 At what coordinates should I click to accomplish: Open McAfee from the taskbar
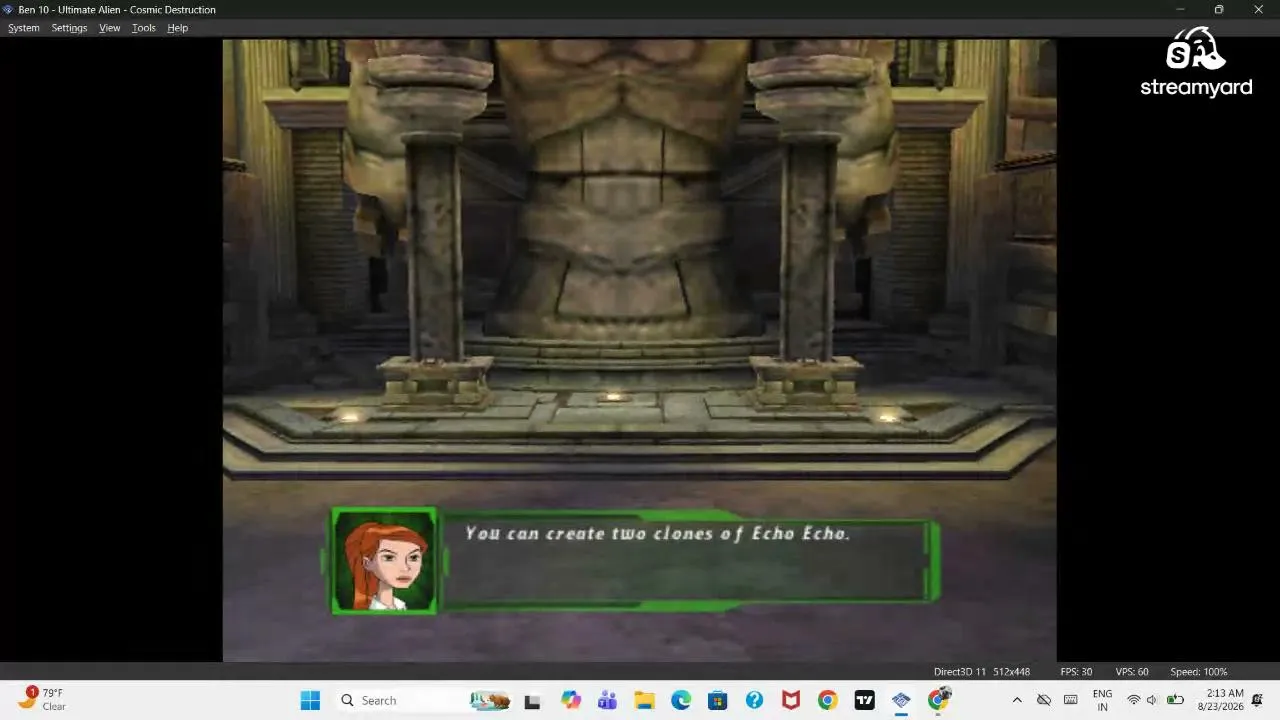coord(791,700)
